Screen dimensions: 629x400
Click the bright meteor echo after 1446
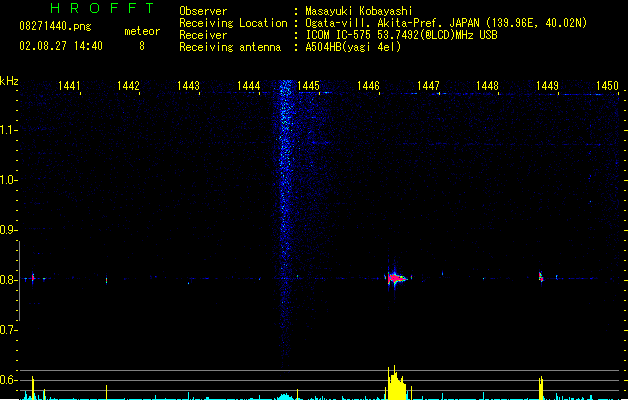pos(397,278)
